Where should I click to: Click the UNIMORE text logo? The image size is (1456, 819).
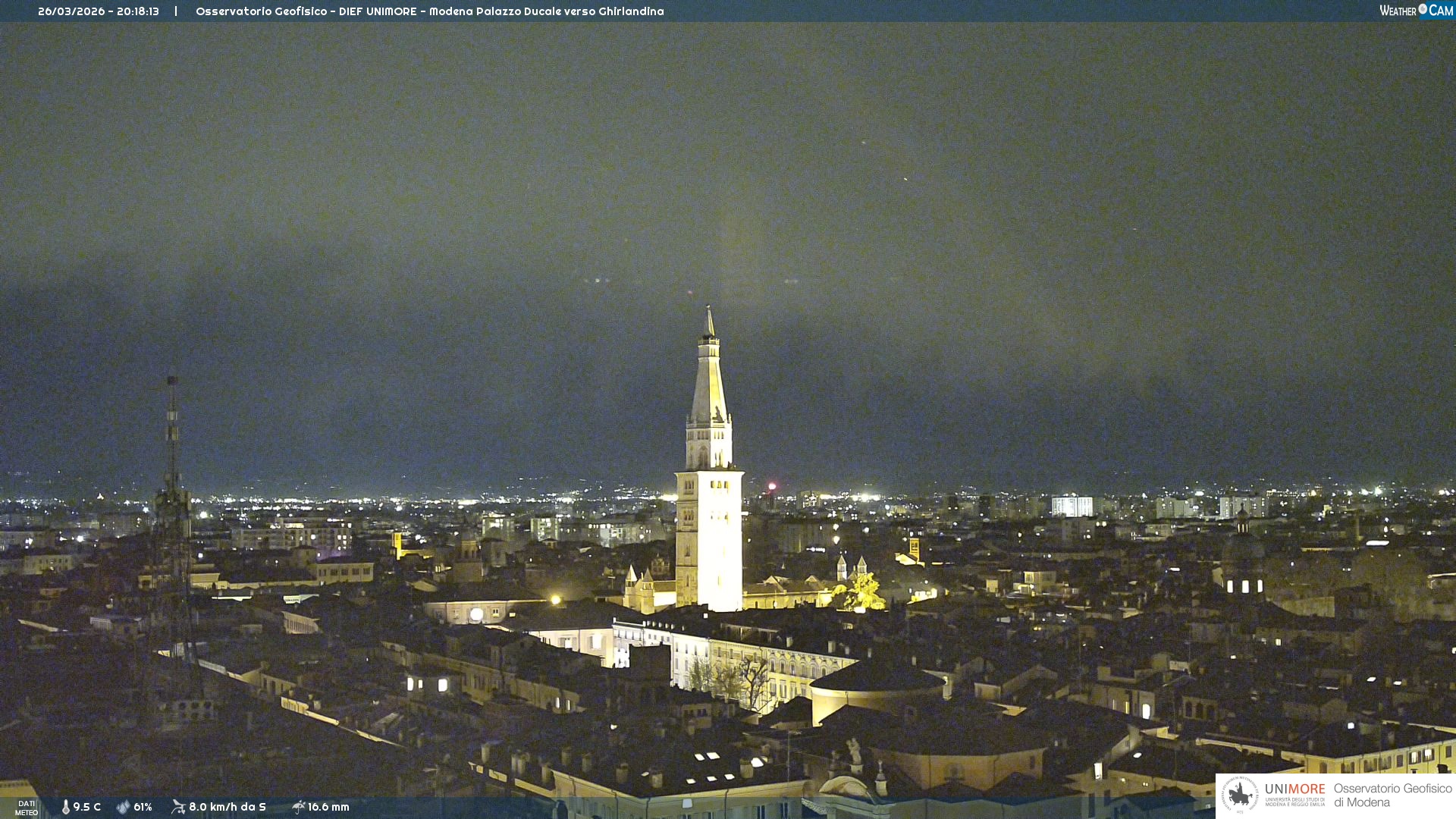point(1294,789)
